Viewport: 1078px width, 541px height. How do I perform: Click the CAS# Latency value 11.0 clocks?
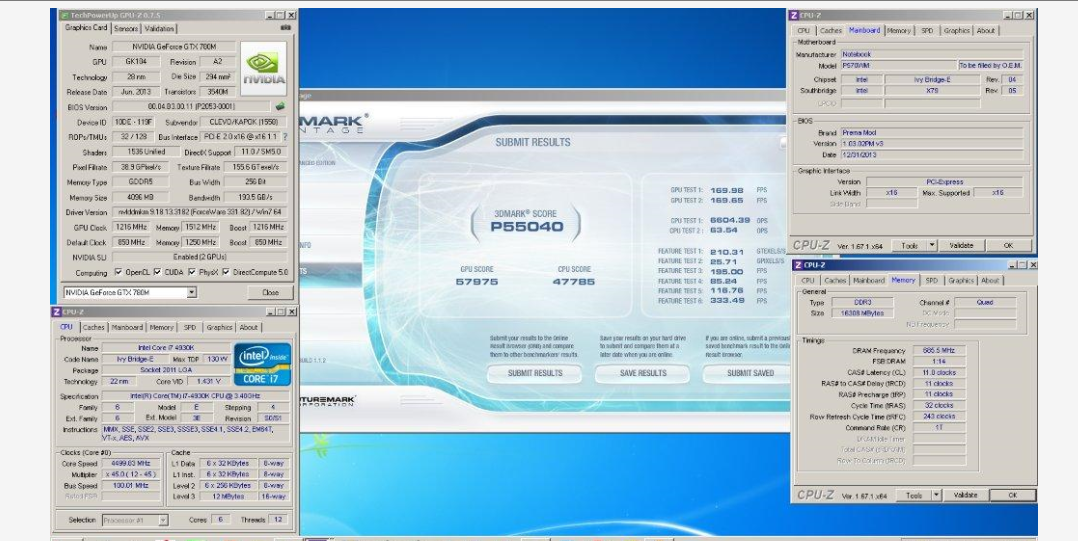click(x=939, y=373)
